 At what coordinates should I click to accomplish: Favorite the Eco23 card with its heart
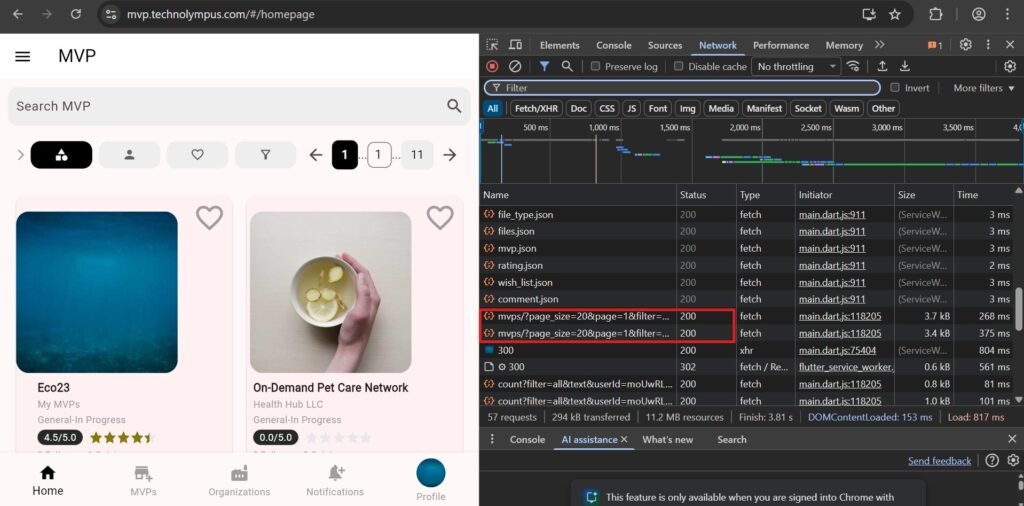[210, 217]
